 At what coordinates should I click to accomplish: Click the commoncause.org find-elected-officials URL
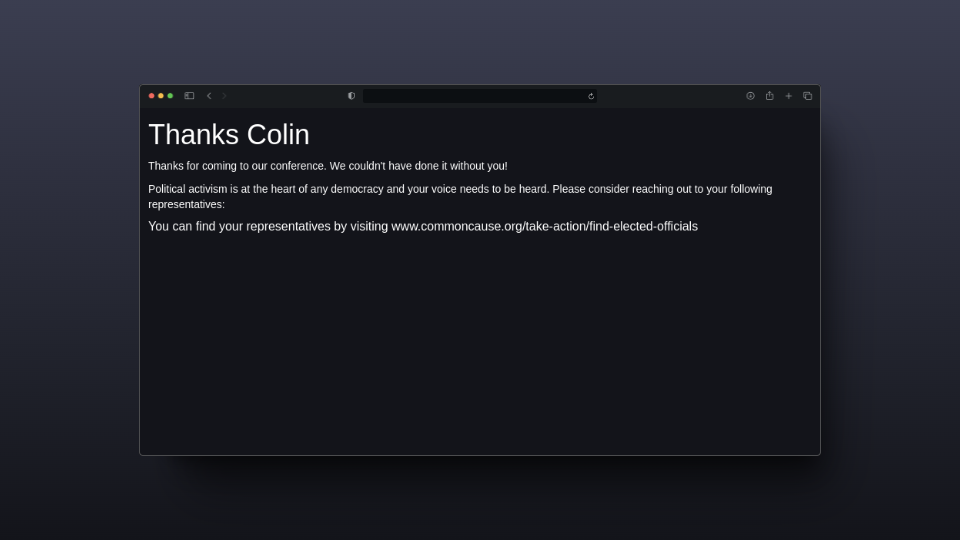(544, 227)
